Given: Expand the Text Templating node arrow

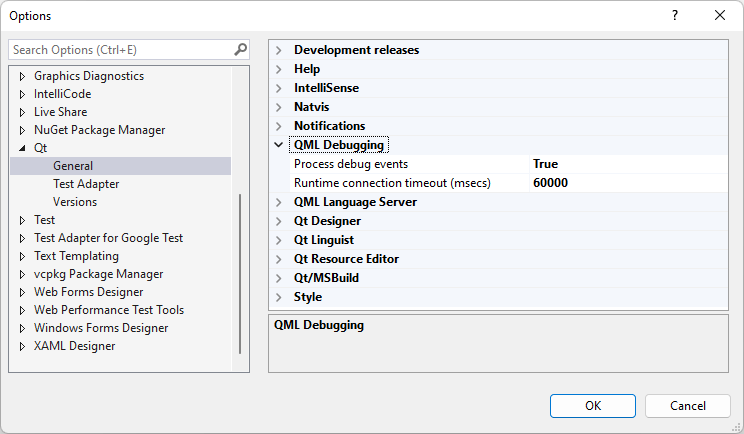Looking at the screenshot, I should (x=22, y=256).
